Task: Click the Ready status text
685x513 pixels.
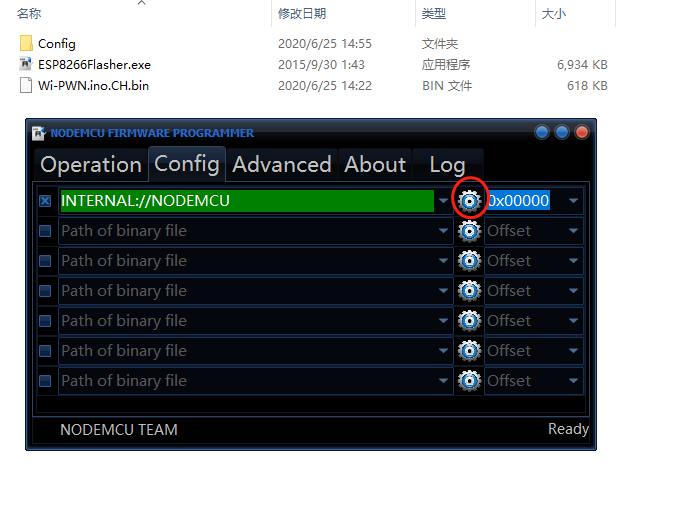Action: point(568,429)
